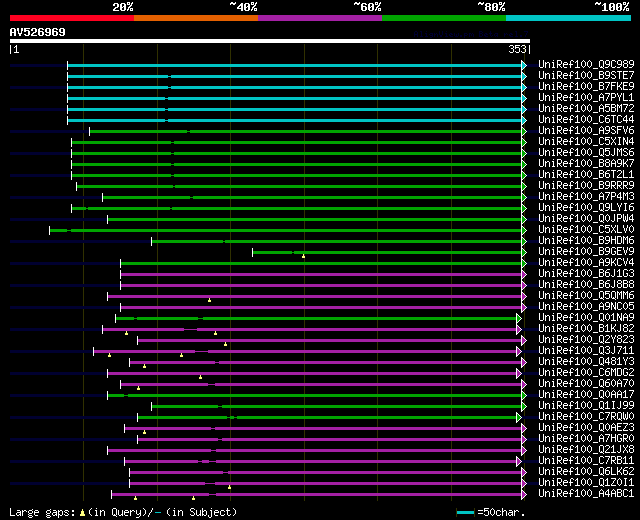The image size is (640, 520).
Task: Click the purple alignment bar for UniRef100_Q2Y823
Action: (330, 341)
